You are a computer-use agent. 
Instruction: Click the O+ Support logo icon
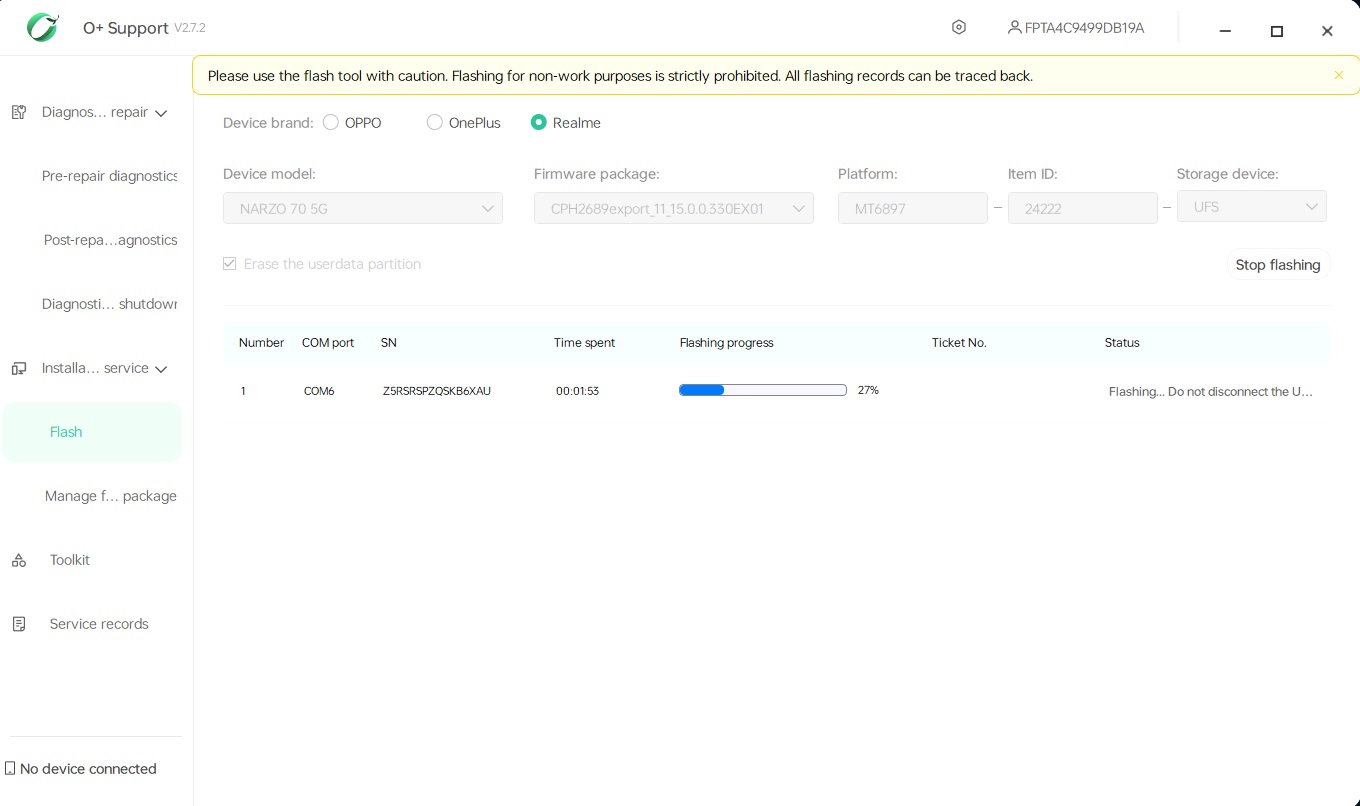tap(43, 27)
